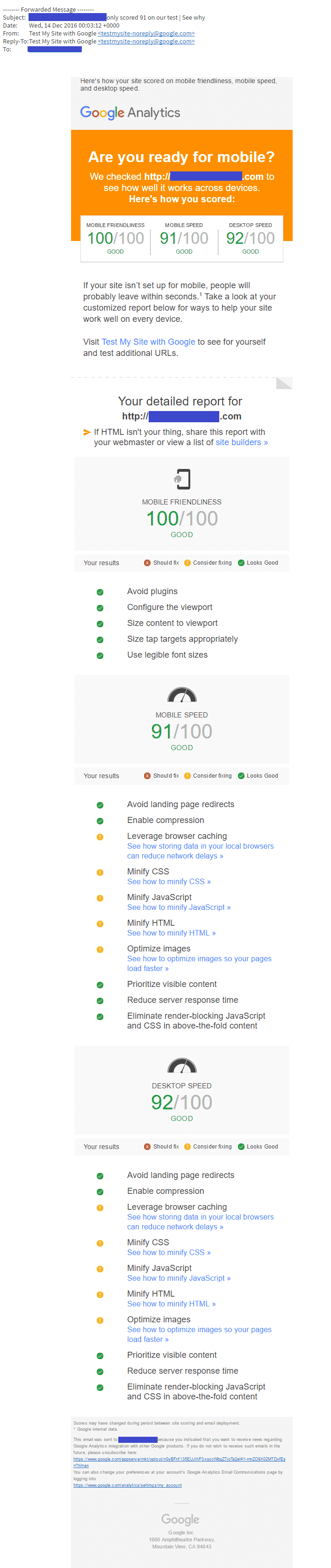Click green check beside Desktop Speed Avoid landing page redirects
The width and height of the screenshot is (331, 1568).
click(100, 1175)
